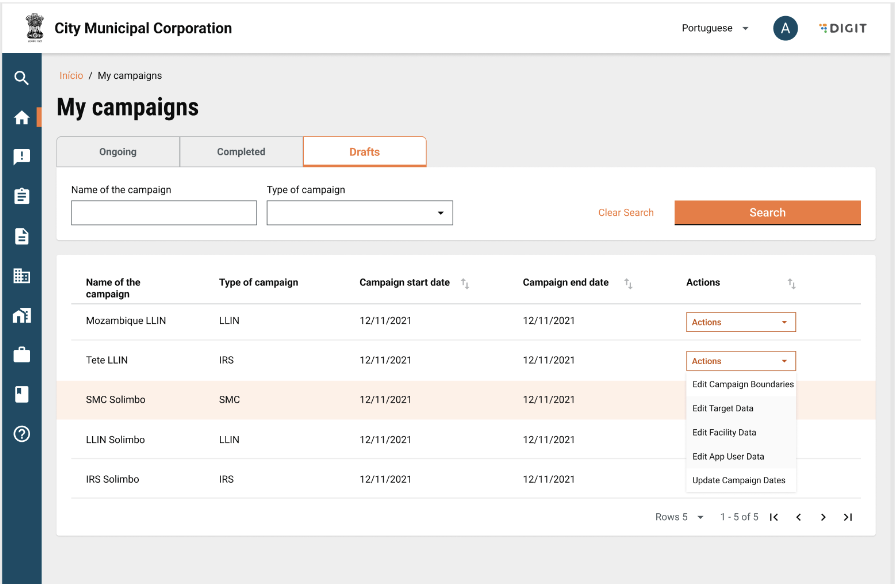Open the help question mark icon in the sidebar
Screen dimensions: 896x584
(x=21, y=434)
